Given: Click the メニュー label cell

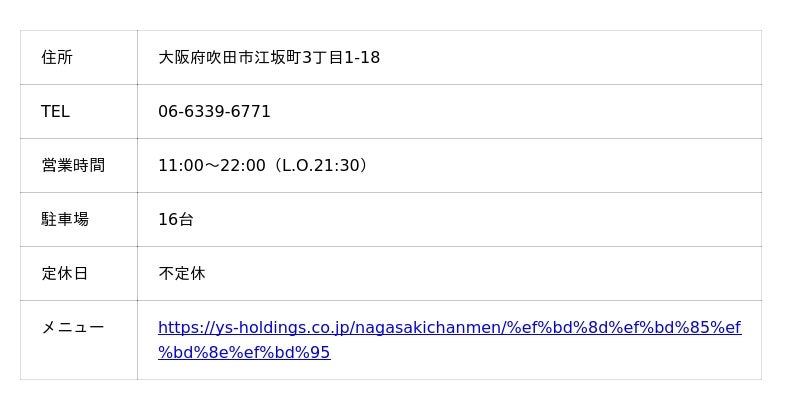Looking at the screenshot, I should (73, 328).
